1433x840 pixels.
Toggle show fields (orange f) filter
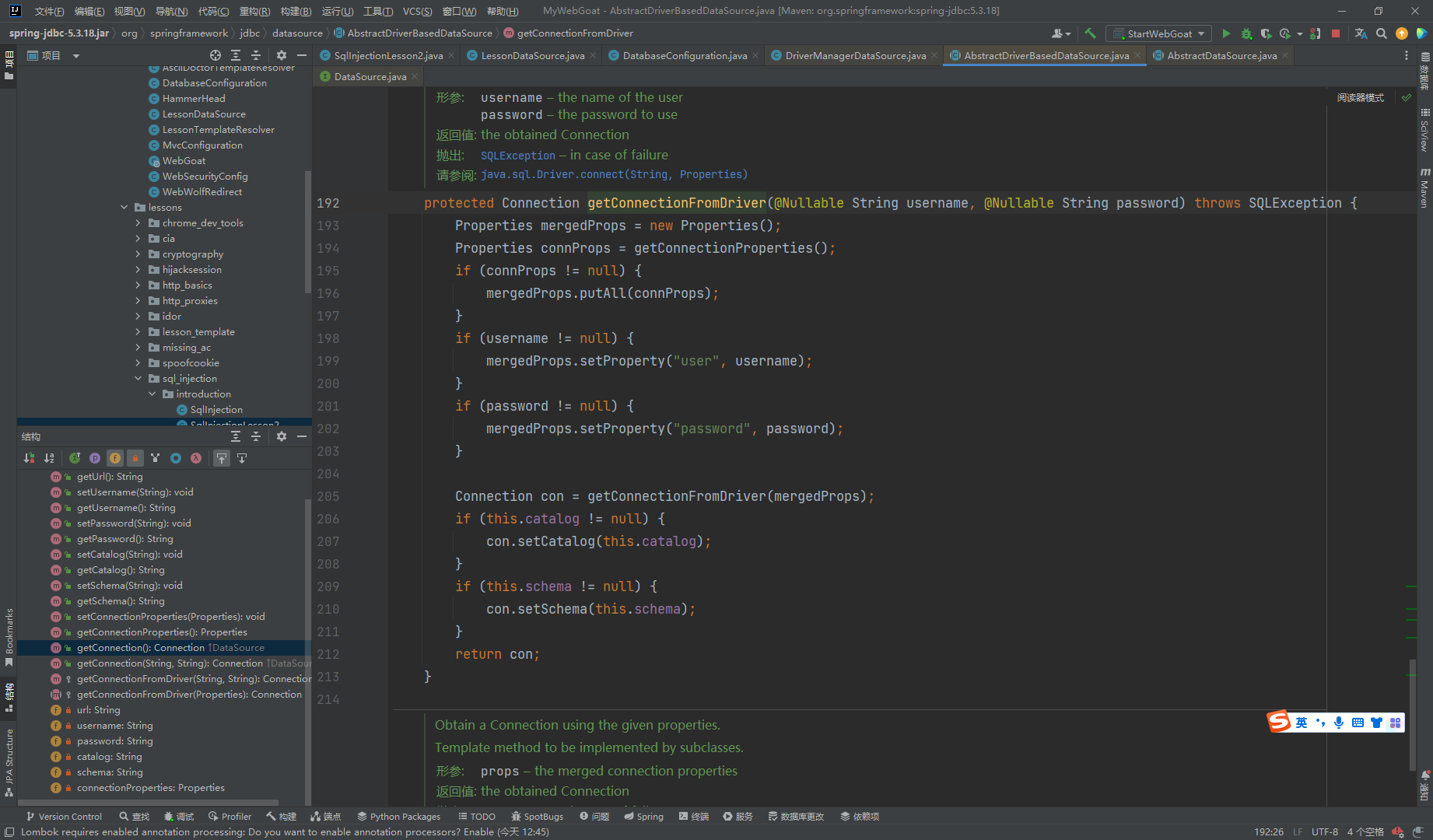pos(115,458)
